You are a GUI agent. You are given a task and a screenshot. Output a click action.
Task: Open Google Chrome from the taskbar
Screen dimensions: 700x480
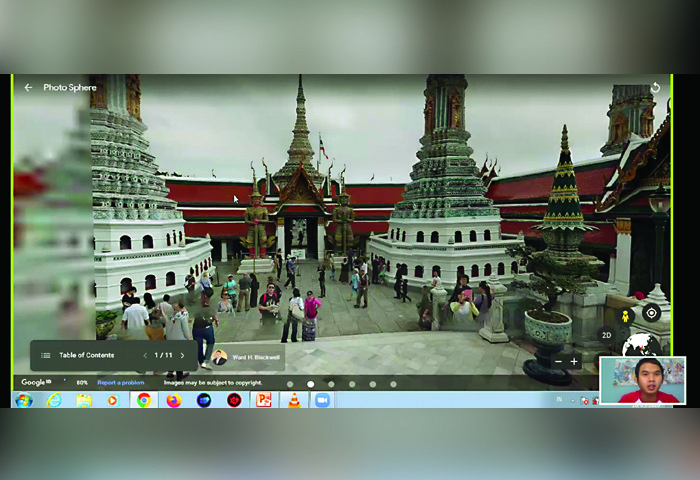coord(144,400)
